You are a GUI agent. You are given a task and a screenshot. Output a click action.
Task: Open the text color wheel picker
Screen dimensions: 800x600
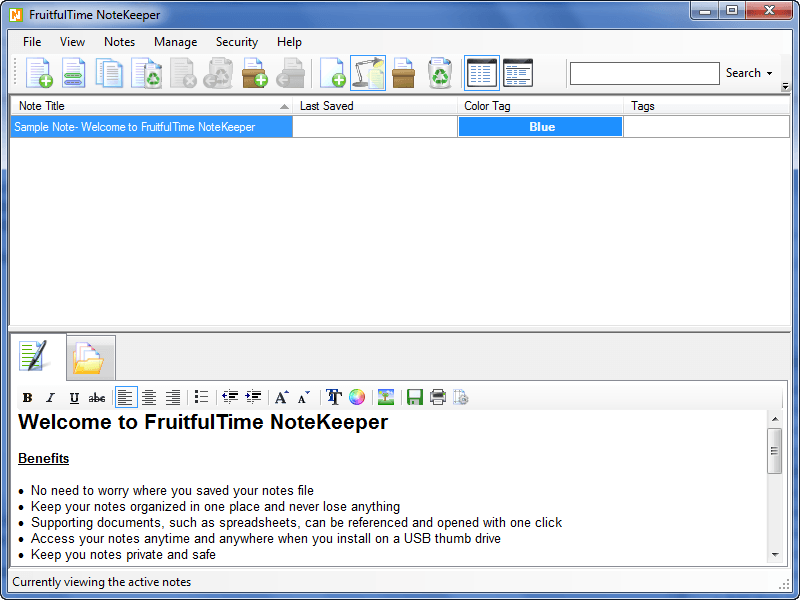click(357, 397)
